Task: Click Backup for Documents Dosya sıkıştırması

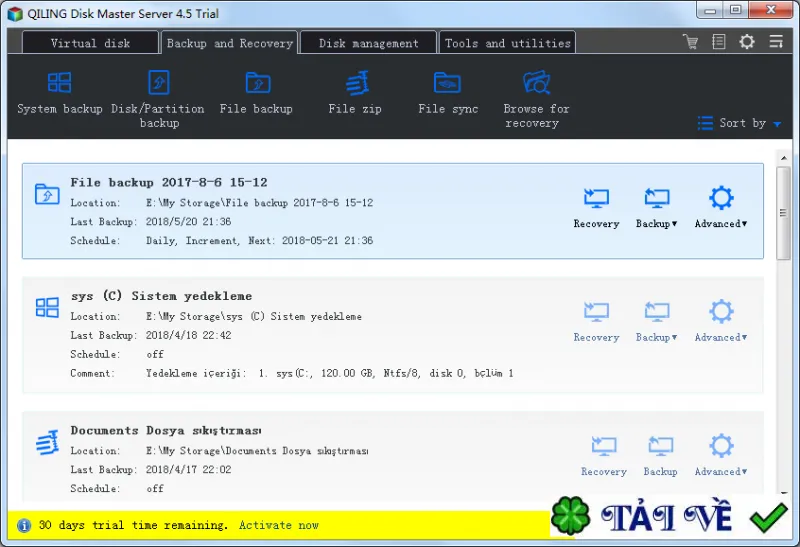Action: (661, 456)
